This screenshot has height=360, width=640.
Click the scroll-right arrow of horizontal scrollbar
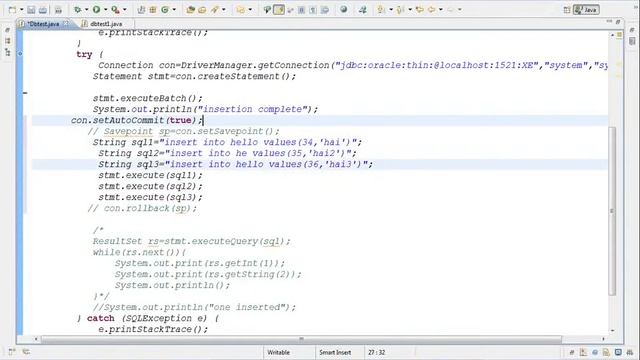click(x=603, y=339)
